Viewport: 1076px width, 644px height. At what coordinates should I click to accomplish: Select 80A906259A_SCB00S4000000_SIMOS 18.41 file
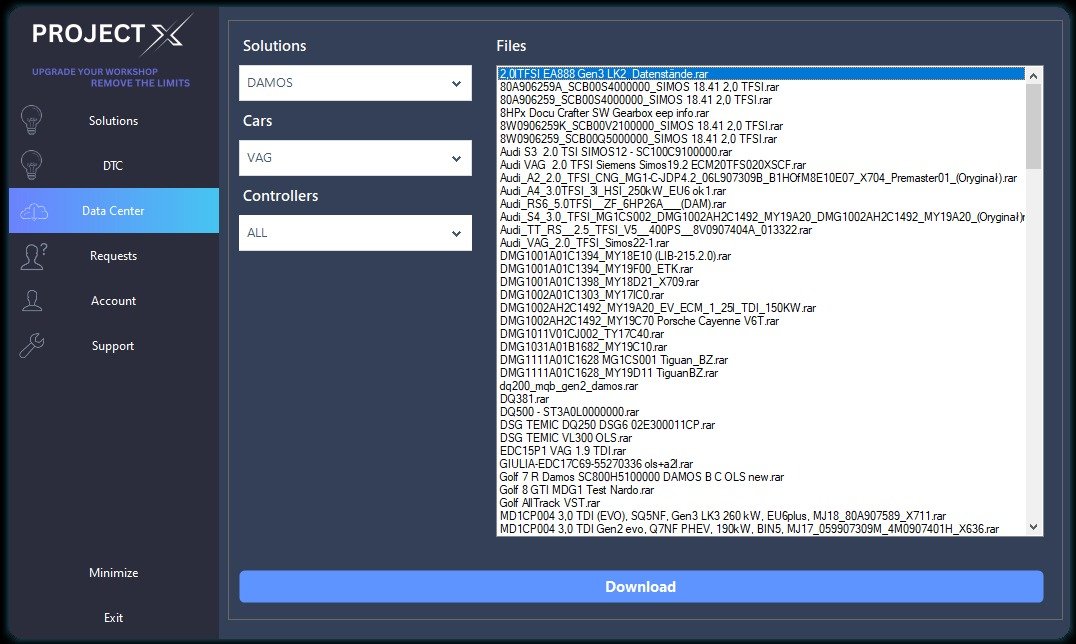761,87
